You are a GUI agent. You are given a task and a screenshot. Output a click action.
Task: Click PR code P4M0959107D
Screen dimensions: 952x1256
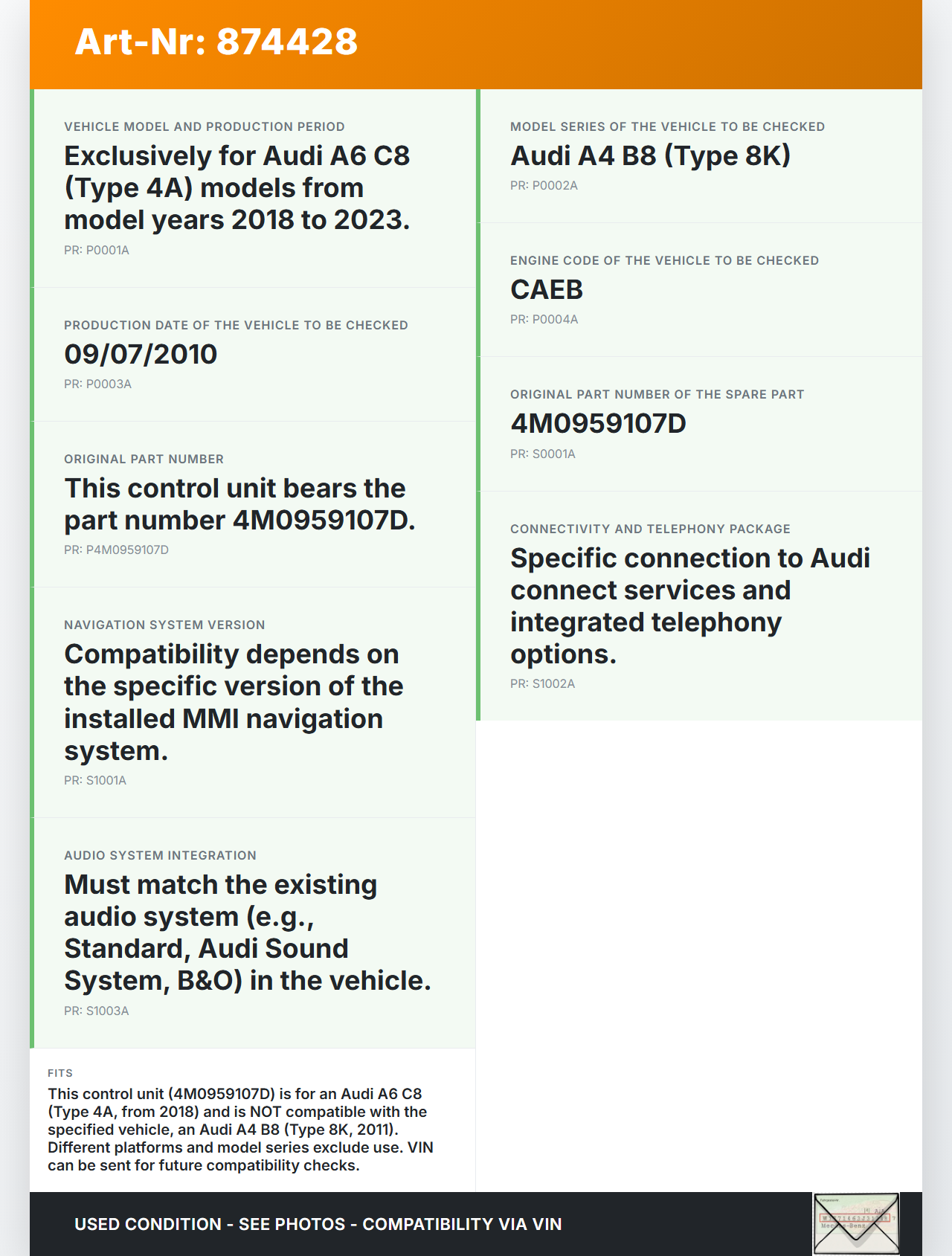point(116,550)
